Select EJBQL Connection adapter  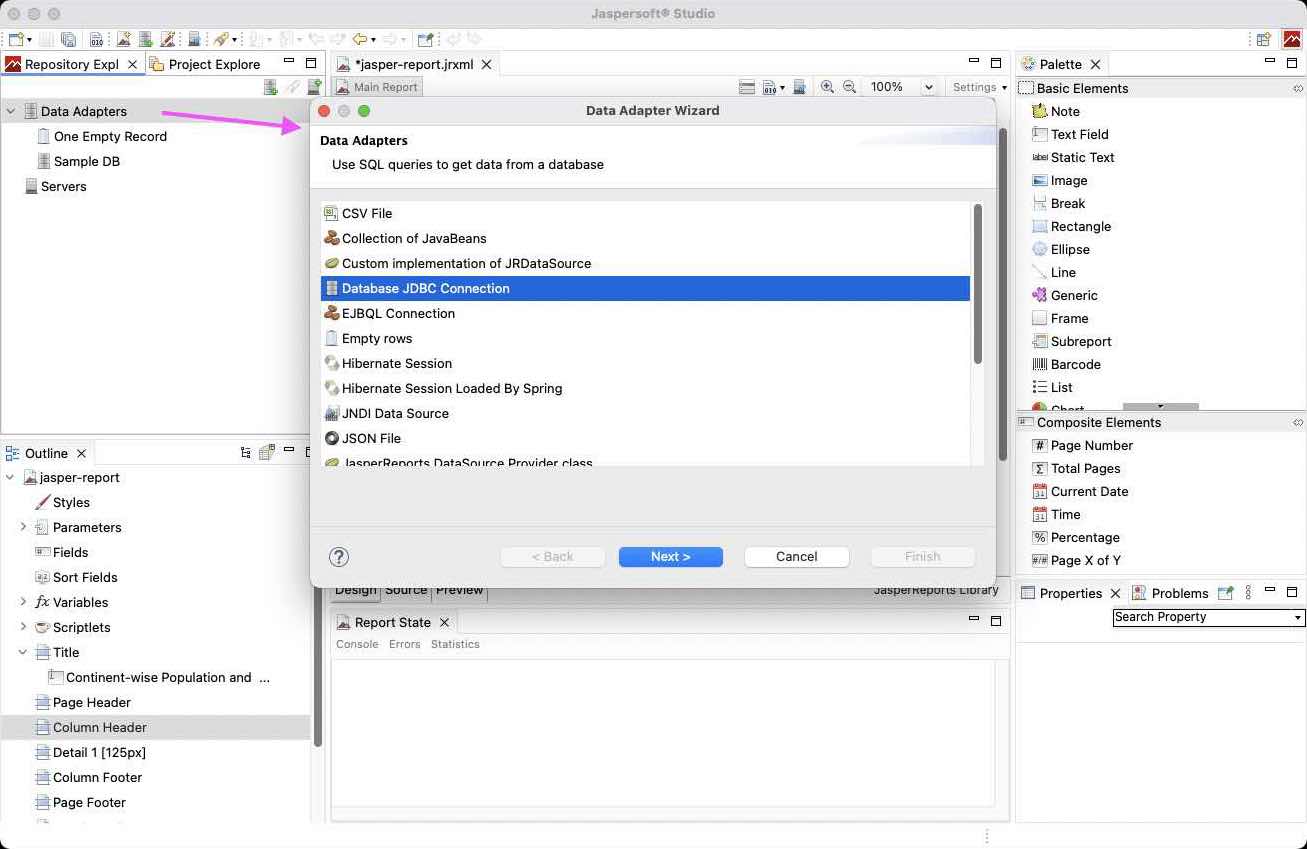(x=646, y=313)
